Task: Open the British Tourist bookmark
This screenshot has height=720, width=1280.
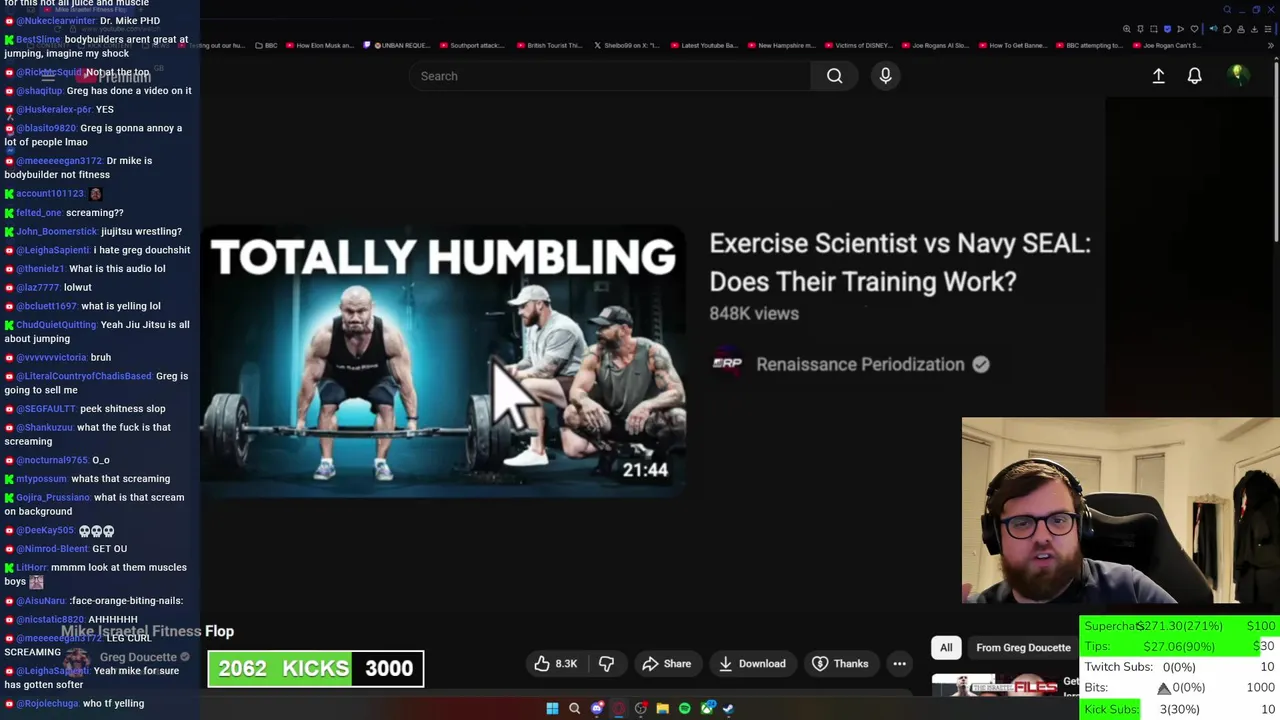Action: point(550,45)
